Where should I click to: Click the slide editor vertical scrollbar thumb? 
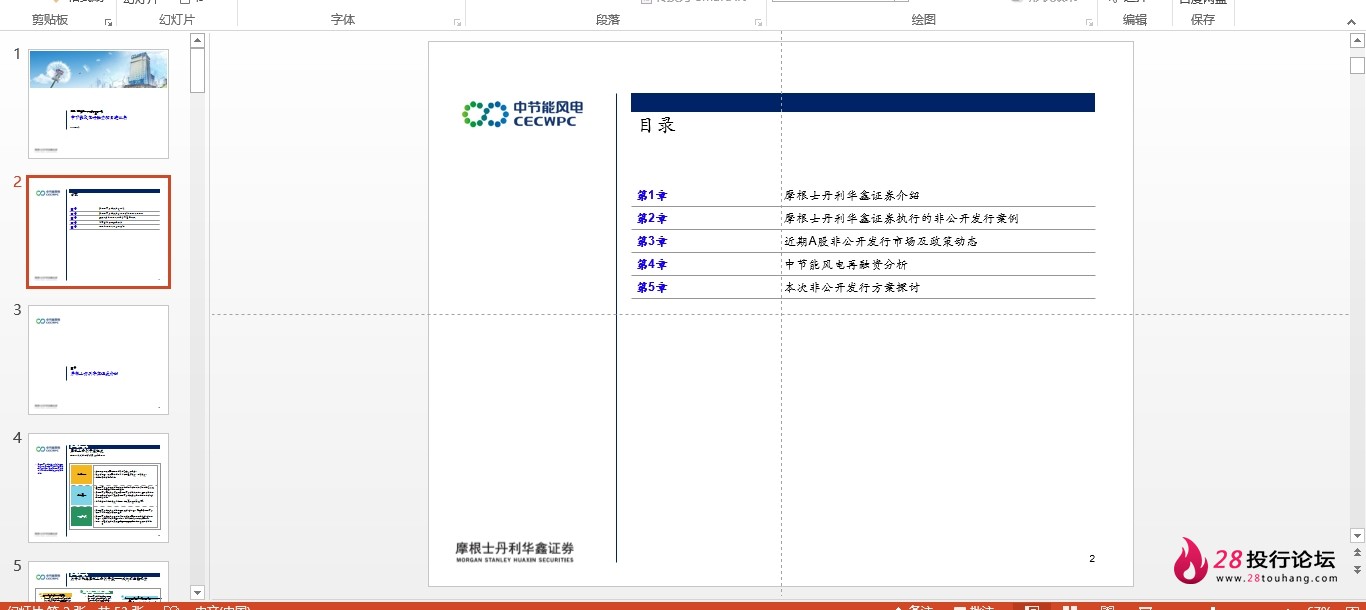coord(1357,66)
